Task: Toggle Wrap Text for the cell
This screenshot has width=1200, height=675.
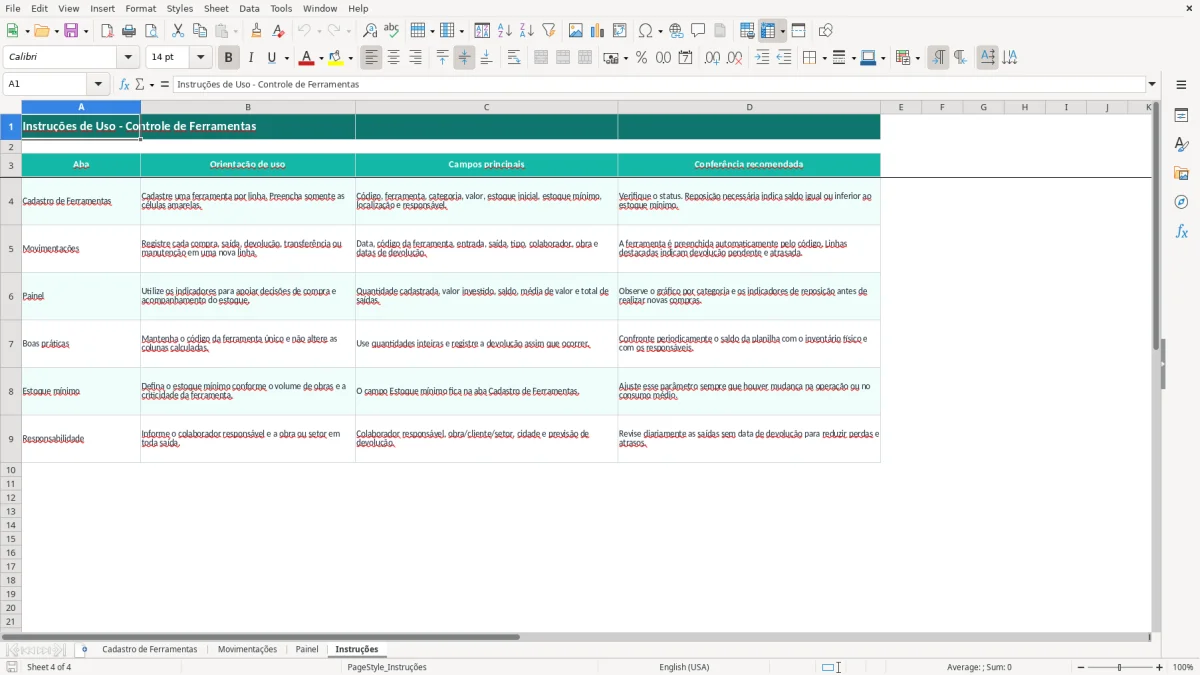Action: pyautogui.click(x=514, y=58)
